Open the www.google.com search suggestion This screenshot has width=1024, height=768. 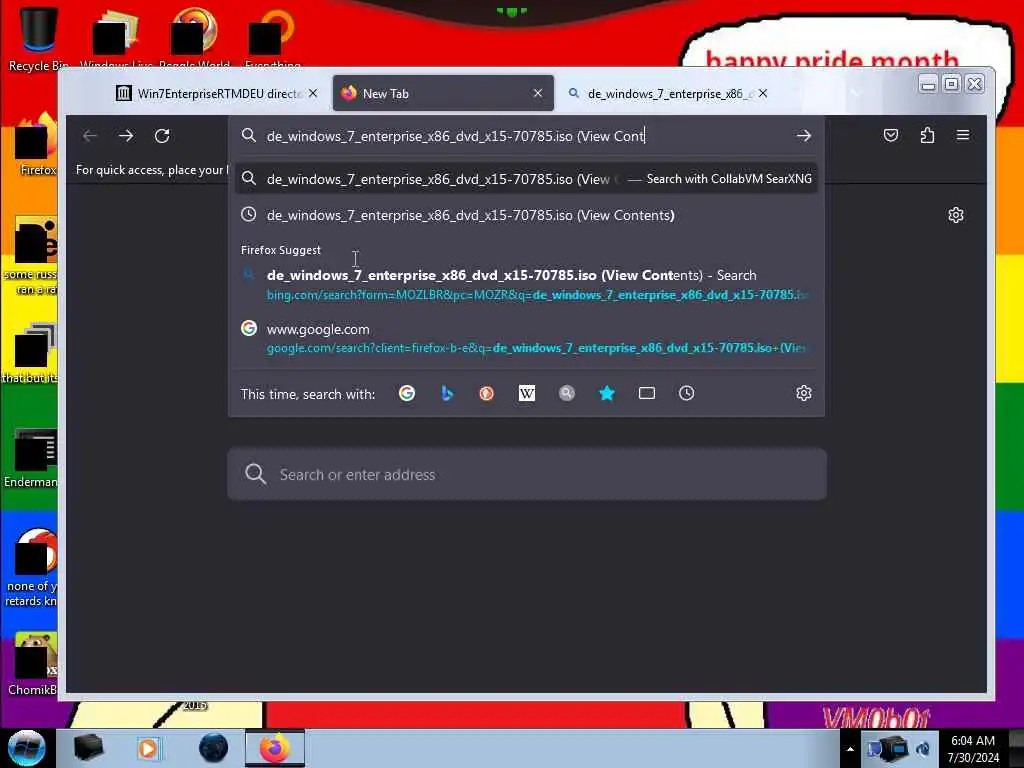526,338
